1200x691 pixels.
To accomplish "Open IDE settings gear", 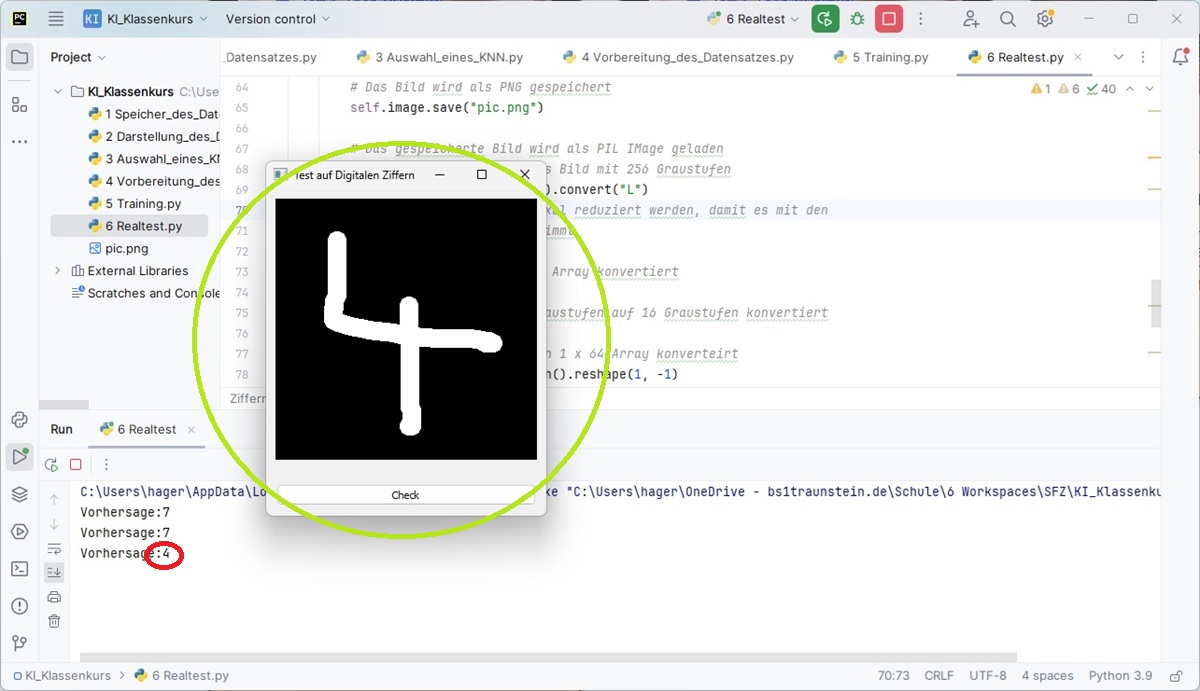I will click(1045, 19).
